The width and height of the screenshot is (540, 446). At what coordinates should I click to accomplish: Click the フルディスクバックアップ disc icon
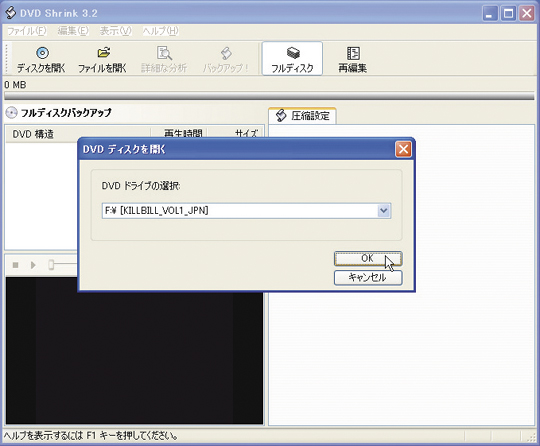tap(11, 112)
